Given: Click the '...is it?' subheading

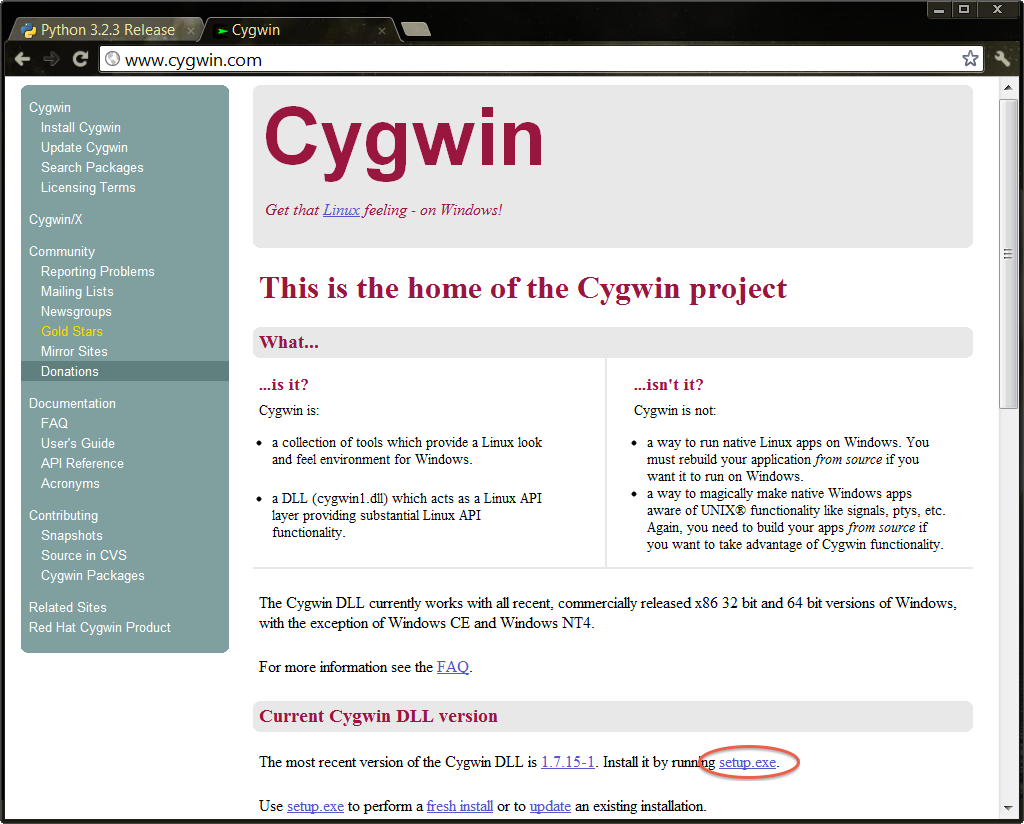Looking at the screenshot, I should click(283, 385).
